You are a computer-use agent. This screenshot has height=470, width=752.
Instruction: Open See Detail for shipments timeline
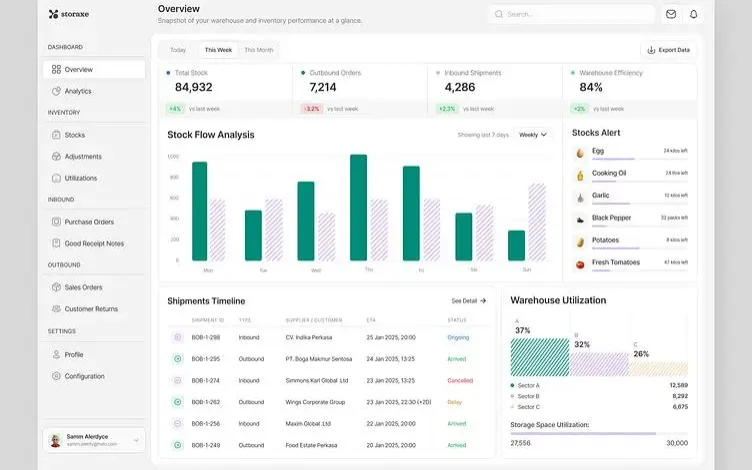pos(469,301)
